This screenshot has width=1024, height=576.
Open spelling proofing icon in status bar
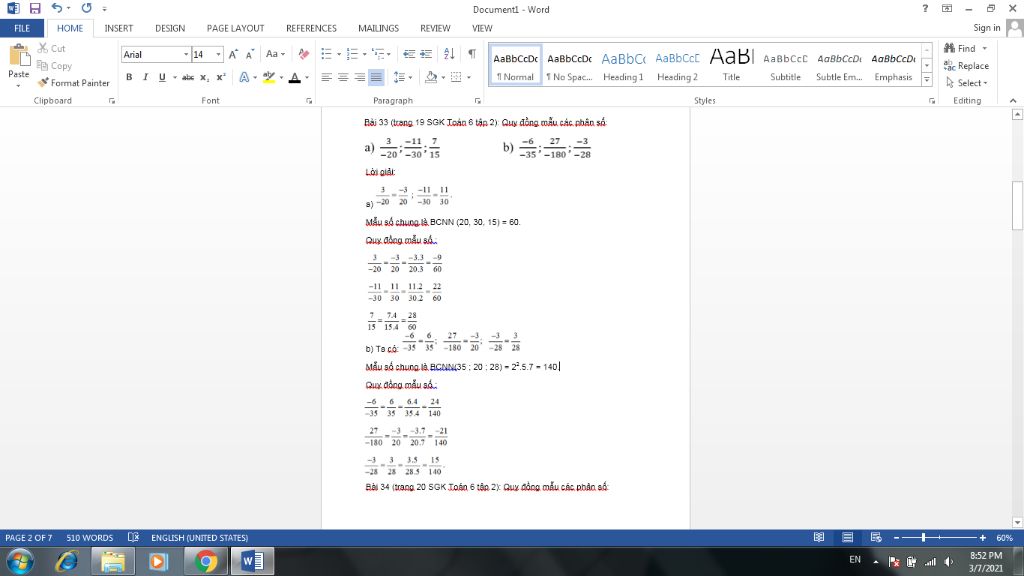point(133,537)
